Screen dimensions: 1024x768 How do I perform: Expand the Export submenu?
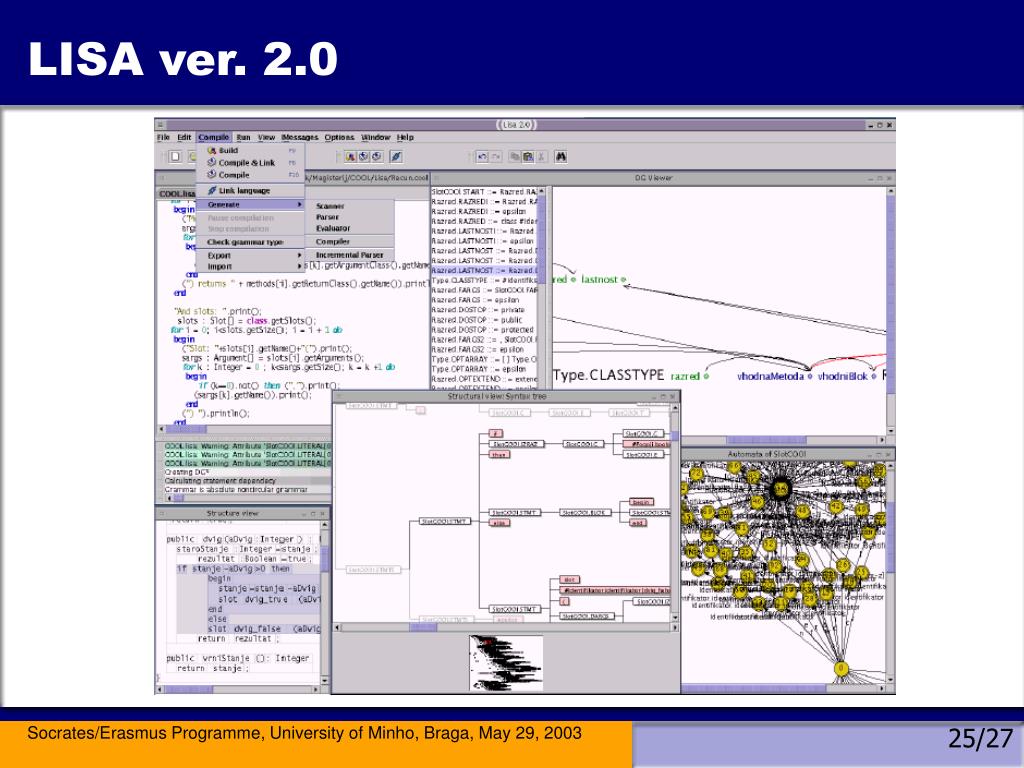(250, 255)
